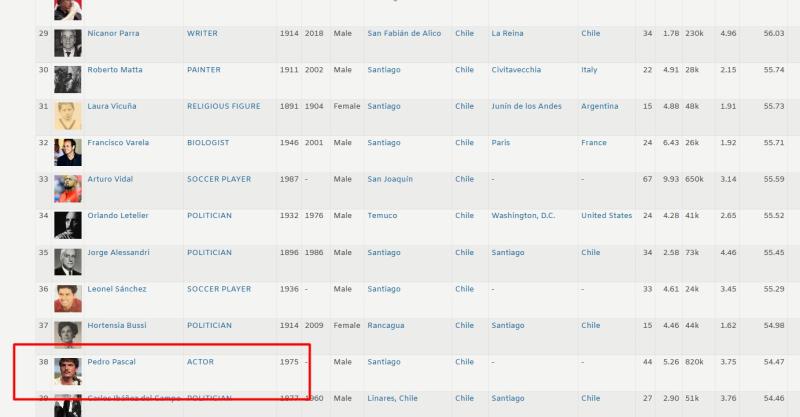The image size is (800, 417).
Task: Open Jorge Alessandri's POLITICIAN occupation link
Action: click(210, 253)
